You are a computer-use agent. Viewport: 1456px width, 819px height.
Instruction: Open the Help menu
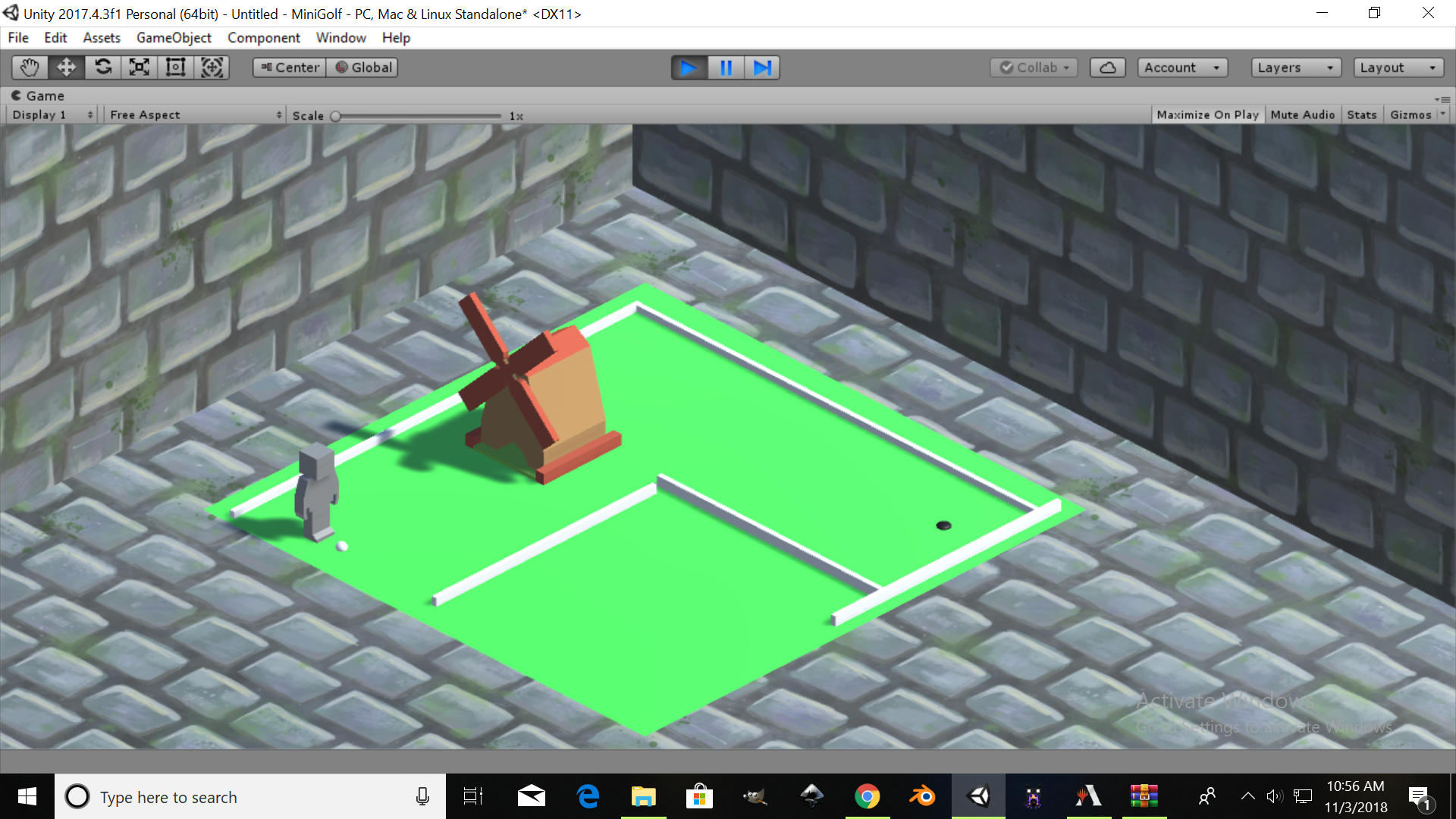396,38
